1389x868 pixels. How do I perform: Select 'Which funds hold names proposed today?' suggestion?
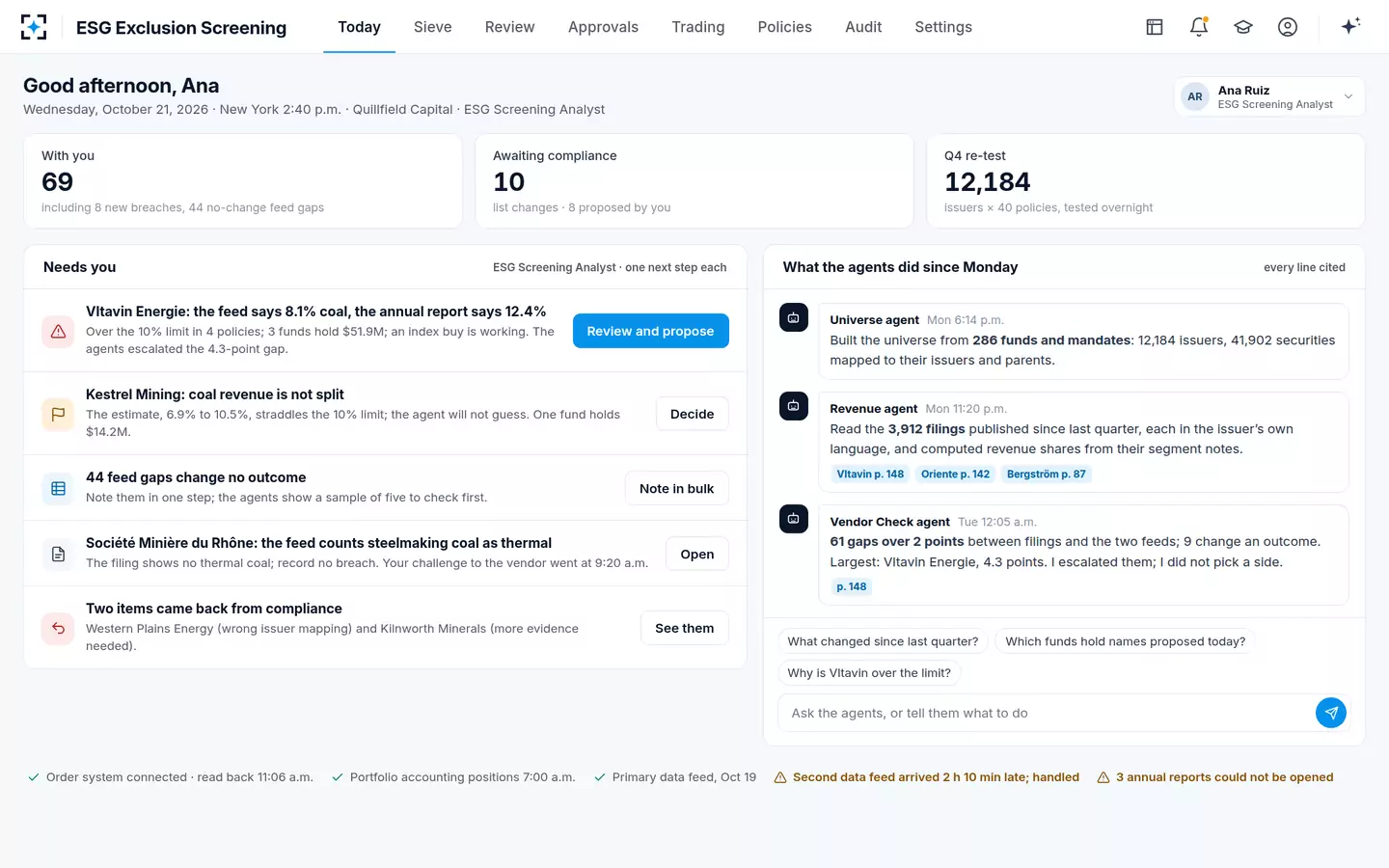[1126, 641]
